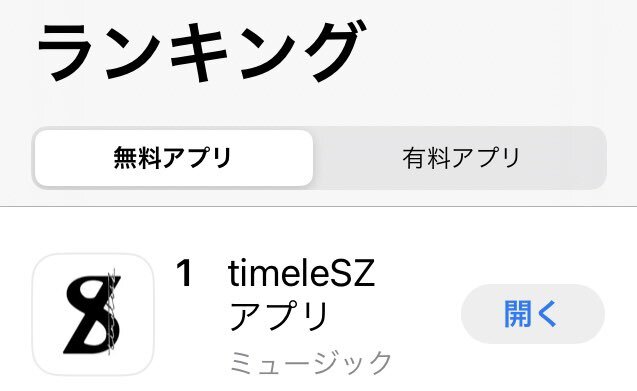Tap the 開く button

click(533, 314)
